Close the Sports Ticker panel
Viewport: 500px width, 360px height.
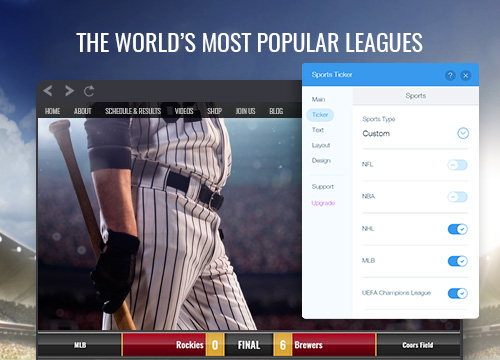[466, 75]
